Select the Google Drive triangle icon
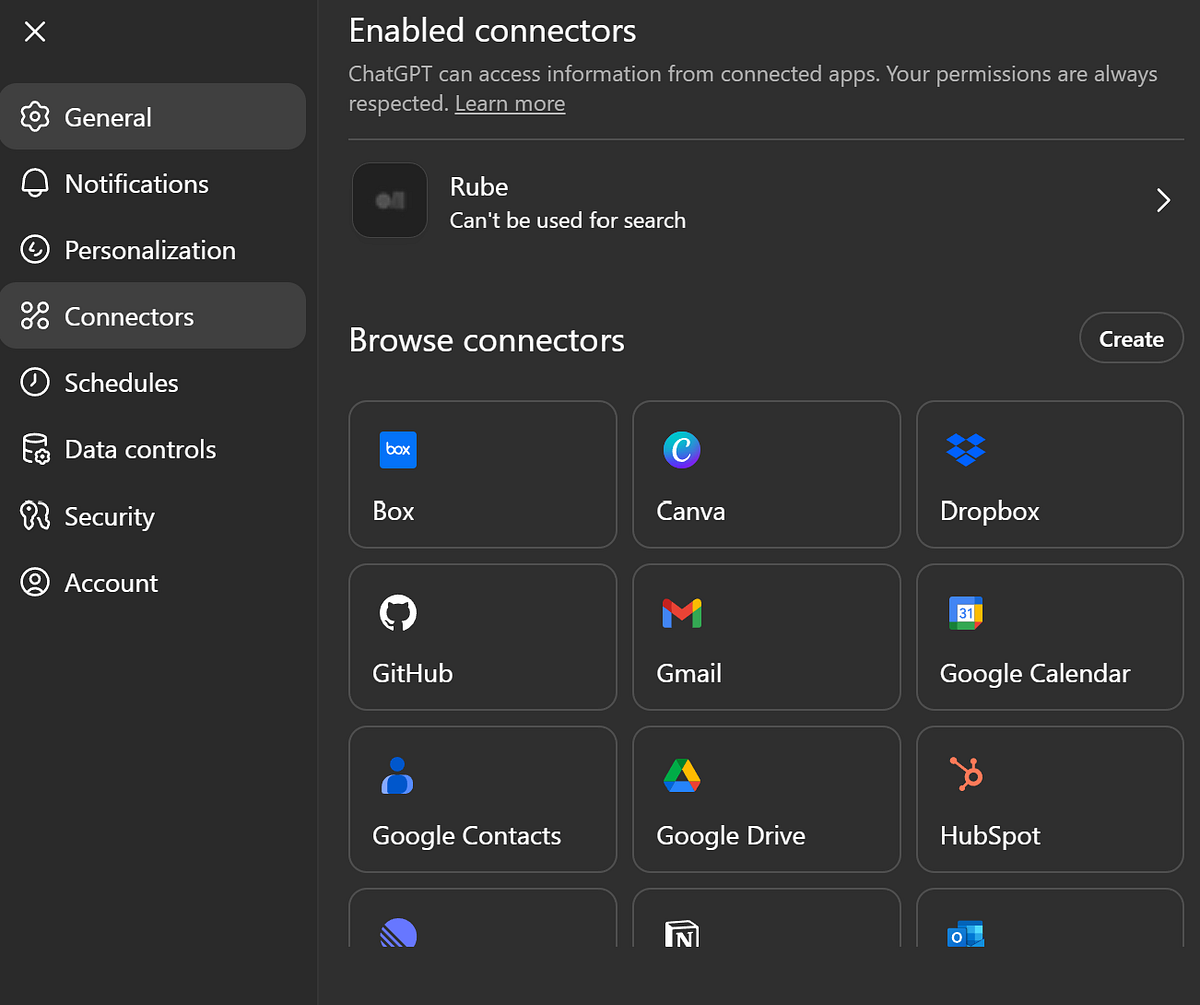 coord(682,775)
